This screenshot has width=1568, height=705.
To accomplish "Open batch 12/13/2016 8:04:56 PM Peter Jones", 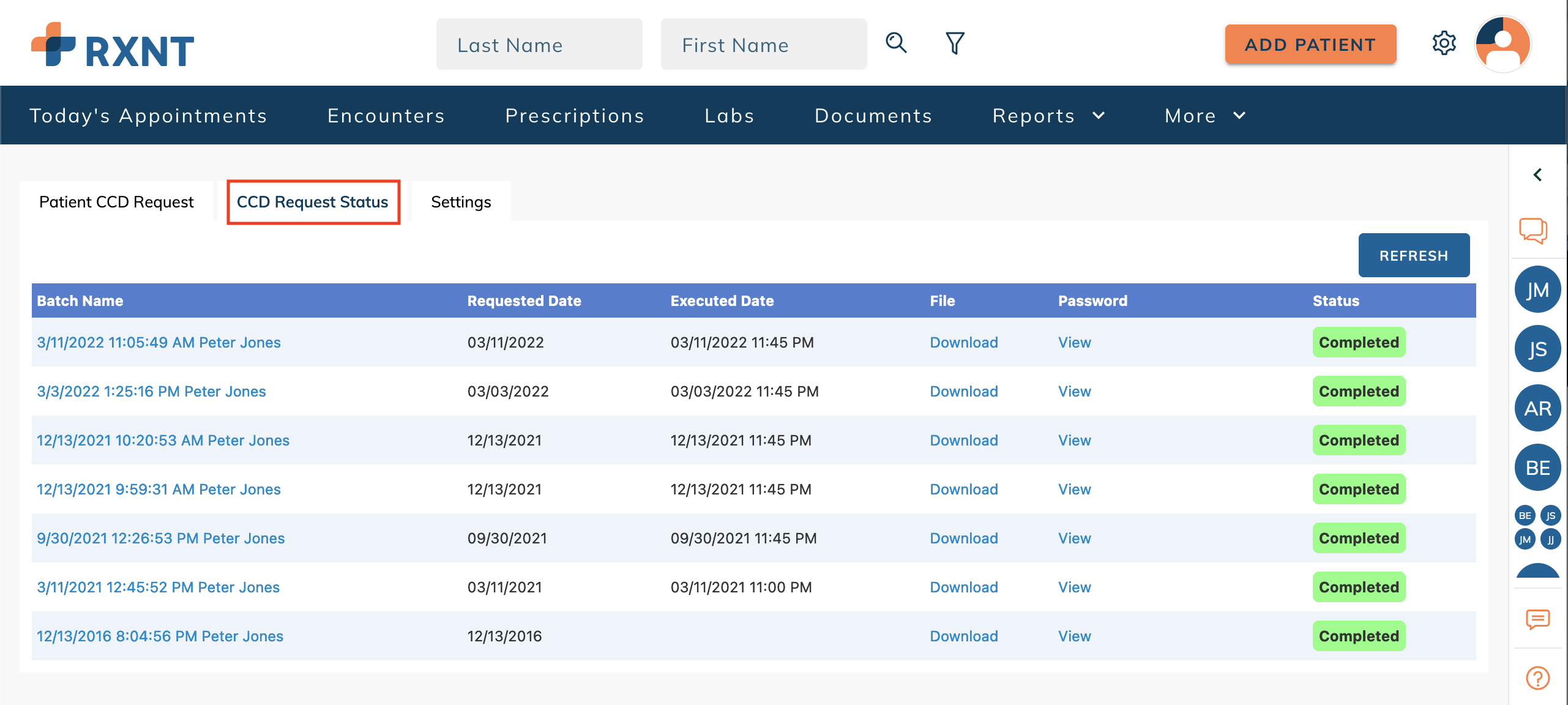I will pos(160,636).
